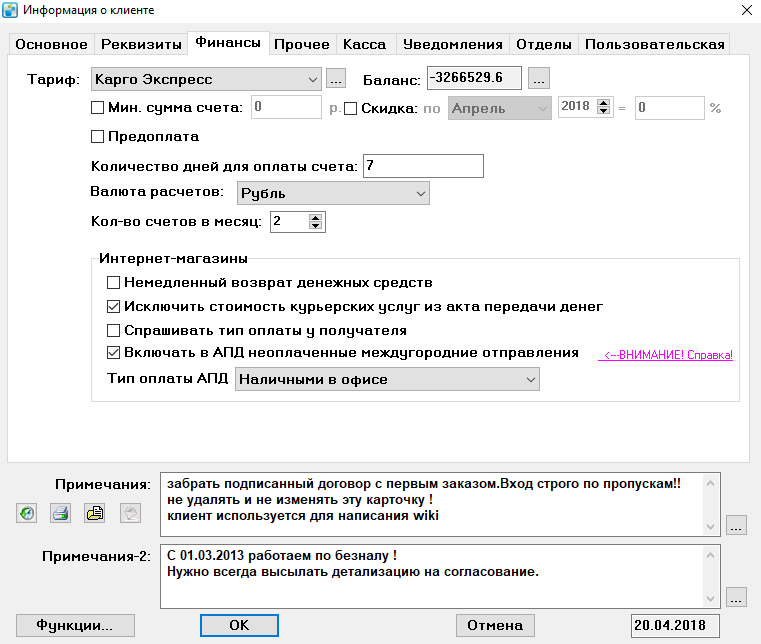Click the grayed envelope mail icon

click(x=131, y=513)
